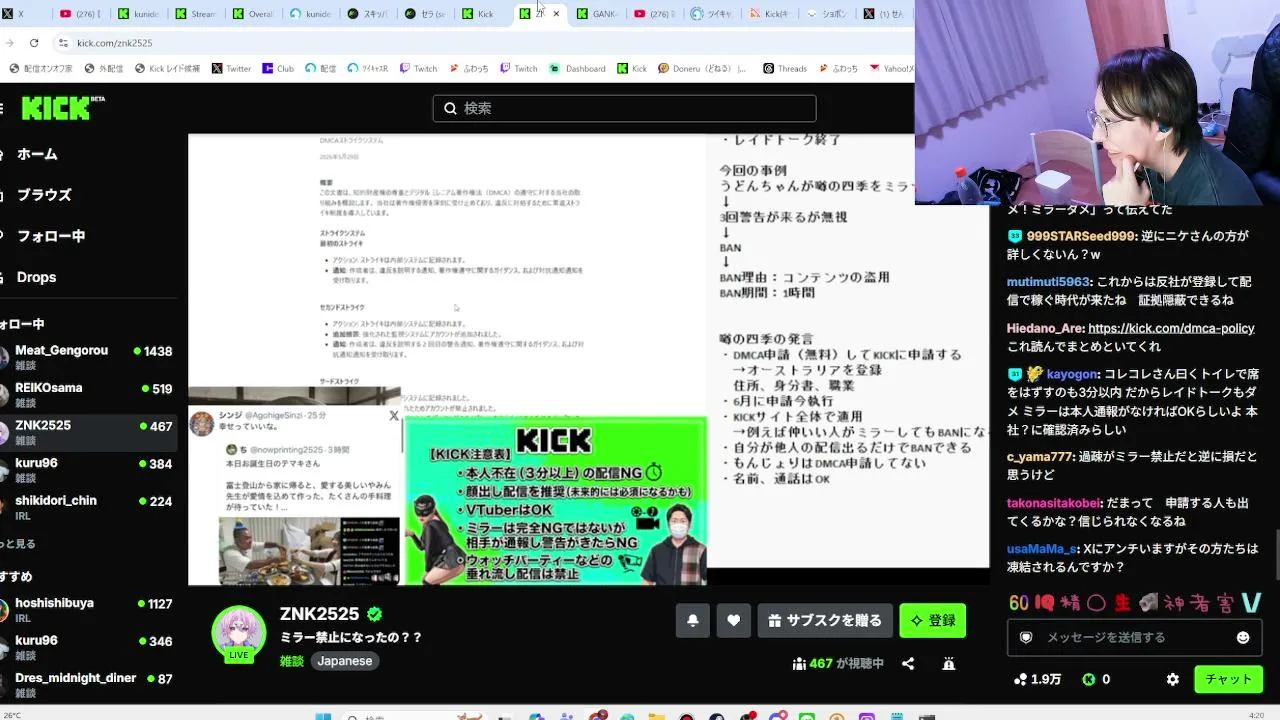Open the kick.com/dmca-policy link in chat
1280x720 pixels.
[1171, 328]
